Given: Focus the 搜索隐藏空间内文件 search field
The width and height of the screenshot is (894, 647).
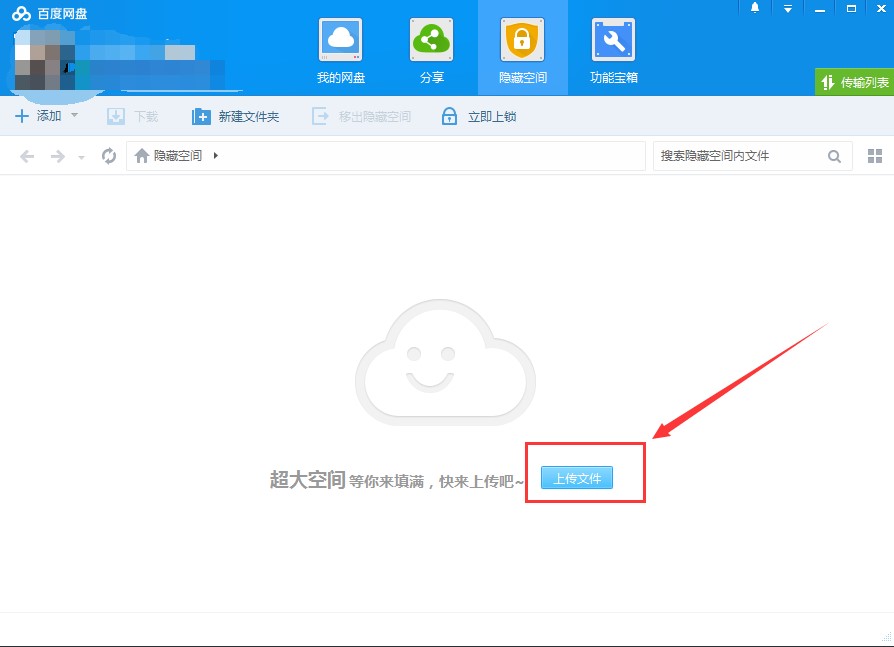Looking at the screenshot, I should coord(753,156).
